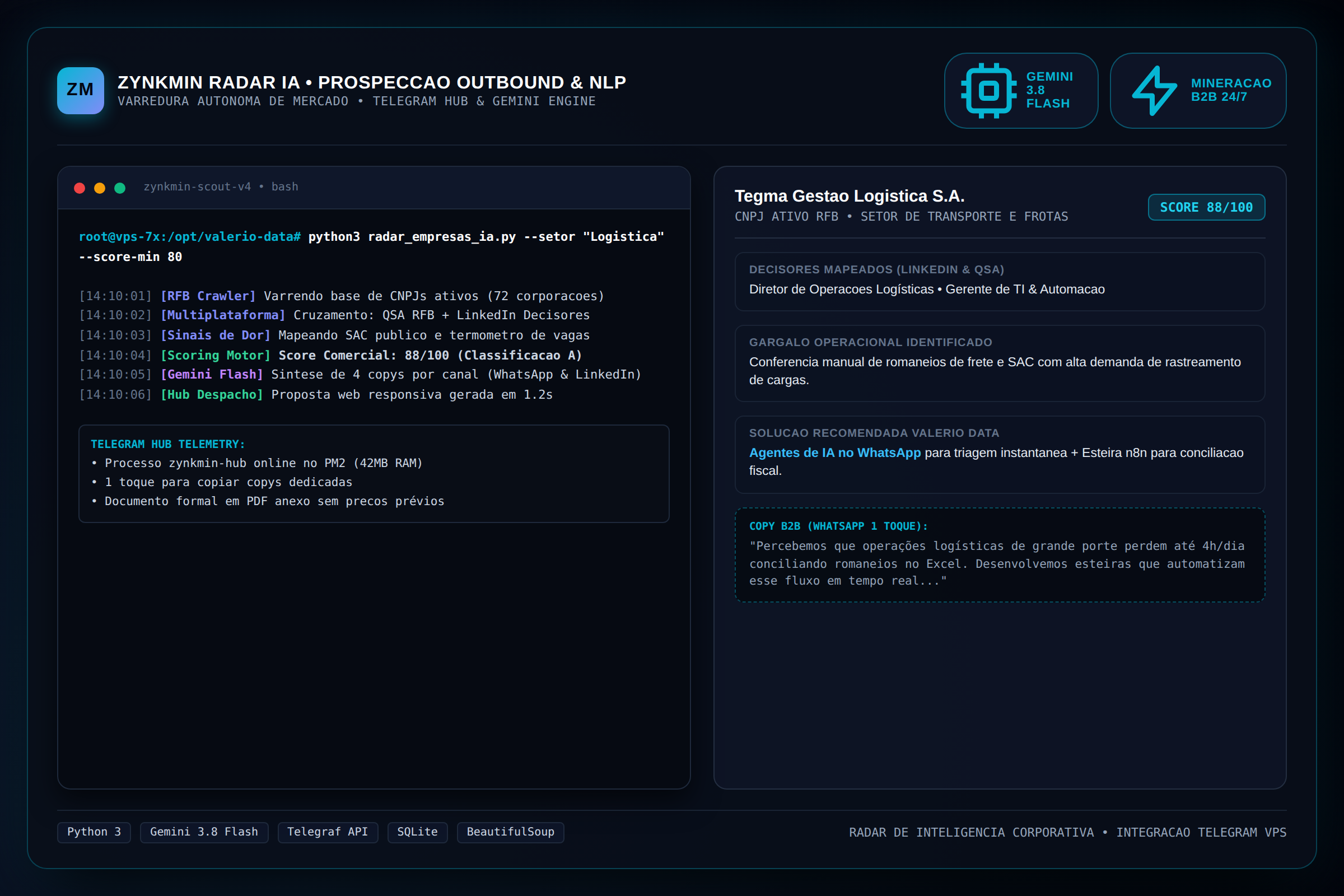Click the [Scoring Motor] log entry
Viewport: 1344px width, 896px height.
coord(330,356)
